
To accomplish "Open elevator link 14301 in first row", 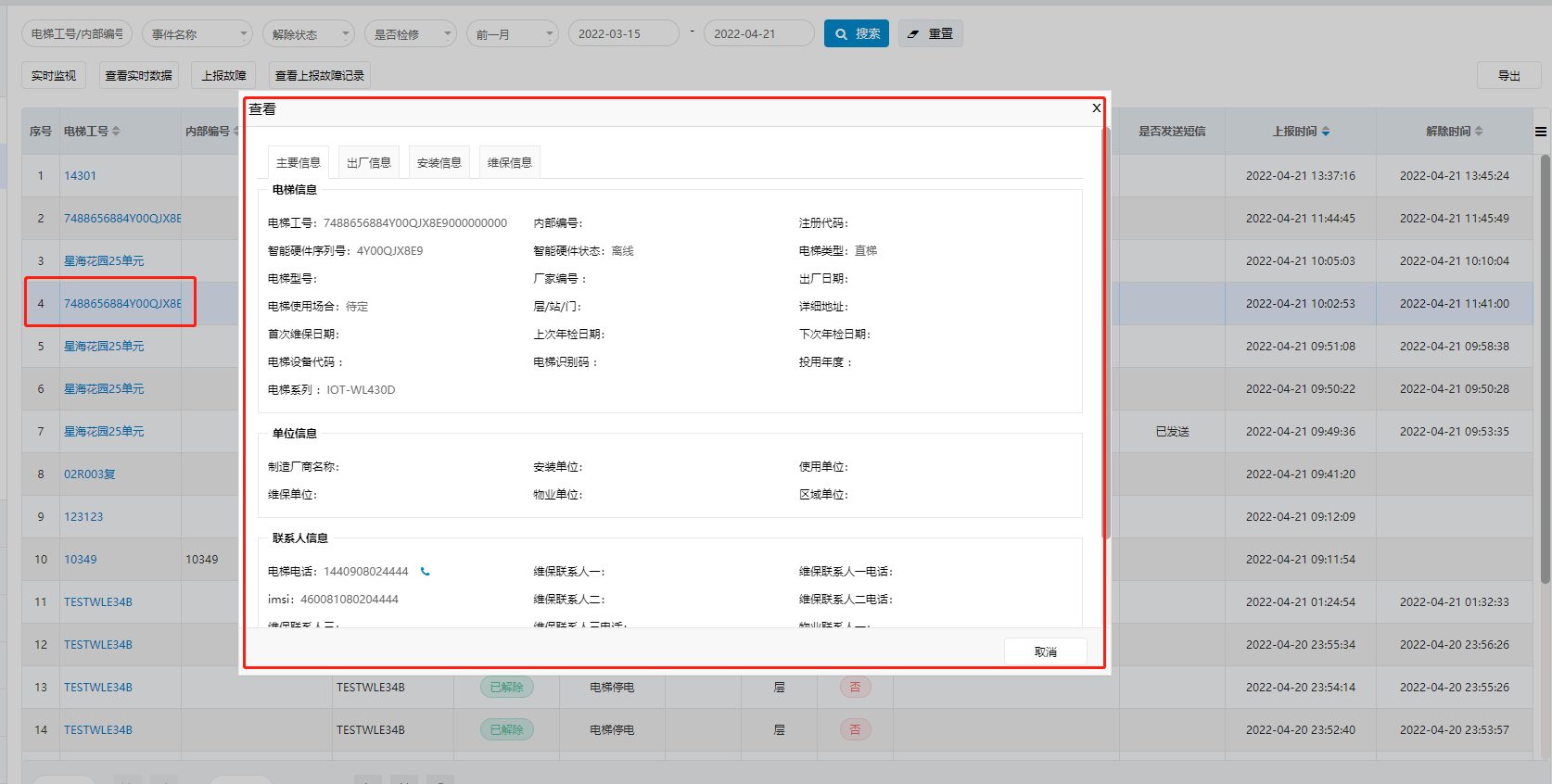I will (80, 176).
